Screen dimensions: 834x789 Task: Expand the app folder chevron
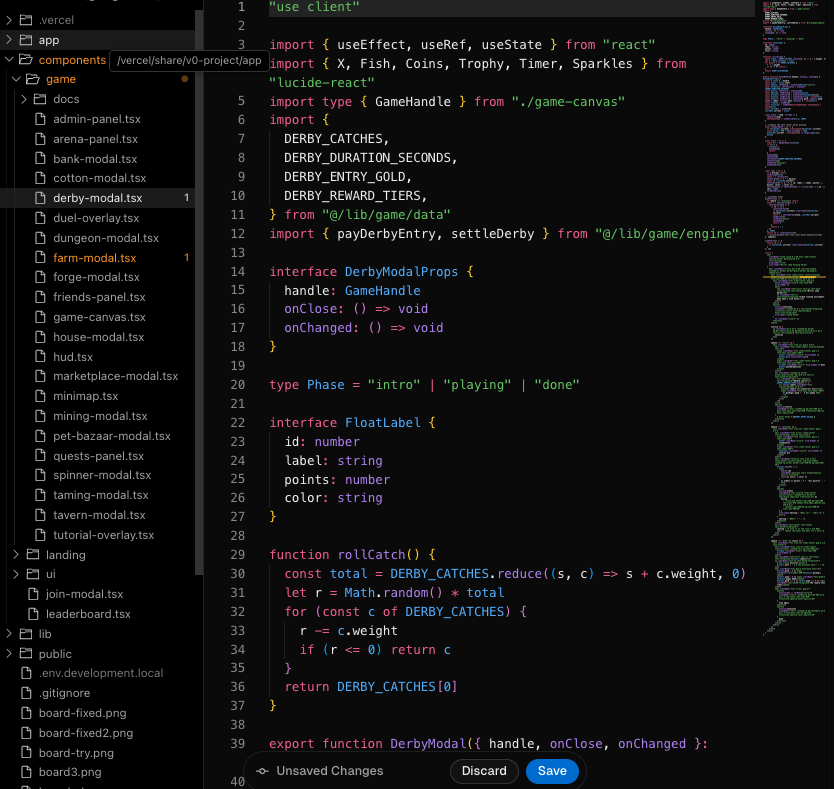click(9, 40)
